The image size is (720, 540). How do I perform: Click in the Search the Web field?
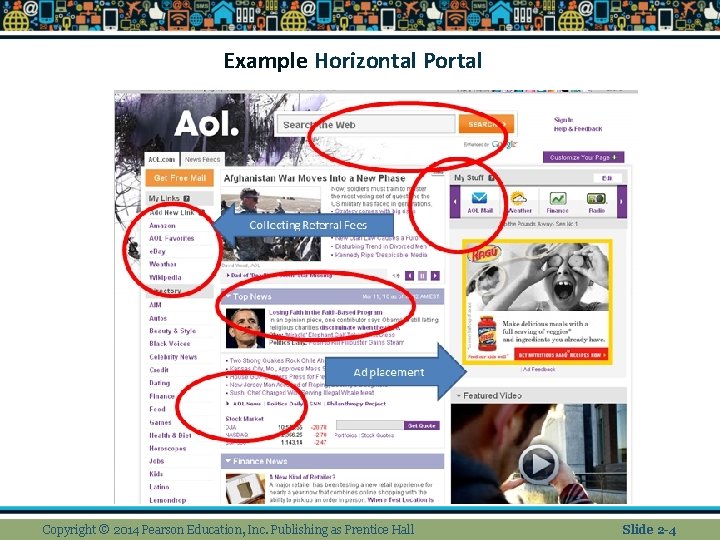pos(366,124)
